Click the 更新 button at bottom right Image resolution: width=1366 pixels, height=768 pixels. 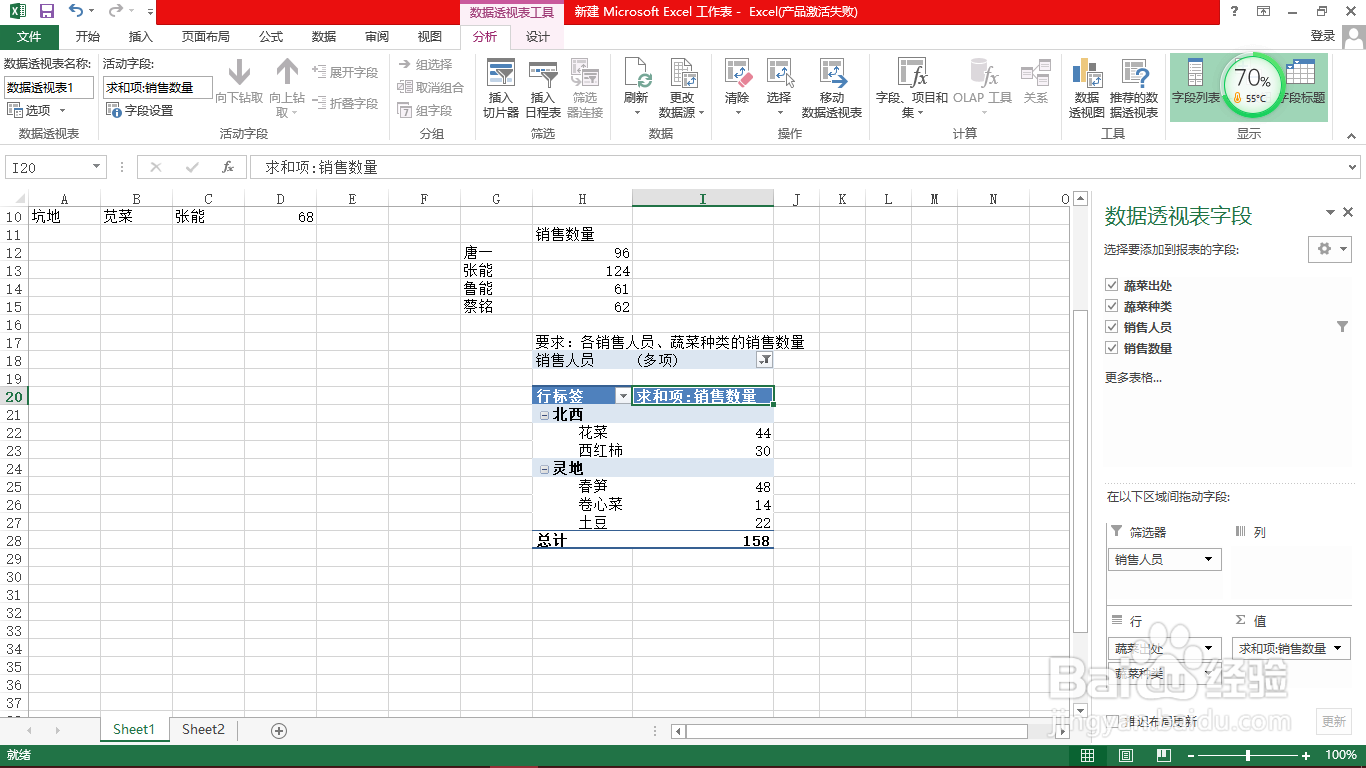coord(1335,721)
